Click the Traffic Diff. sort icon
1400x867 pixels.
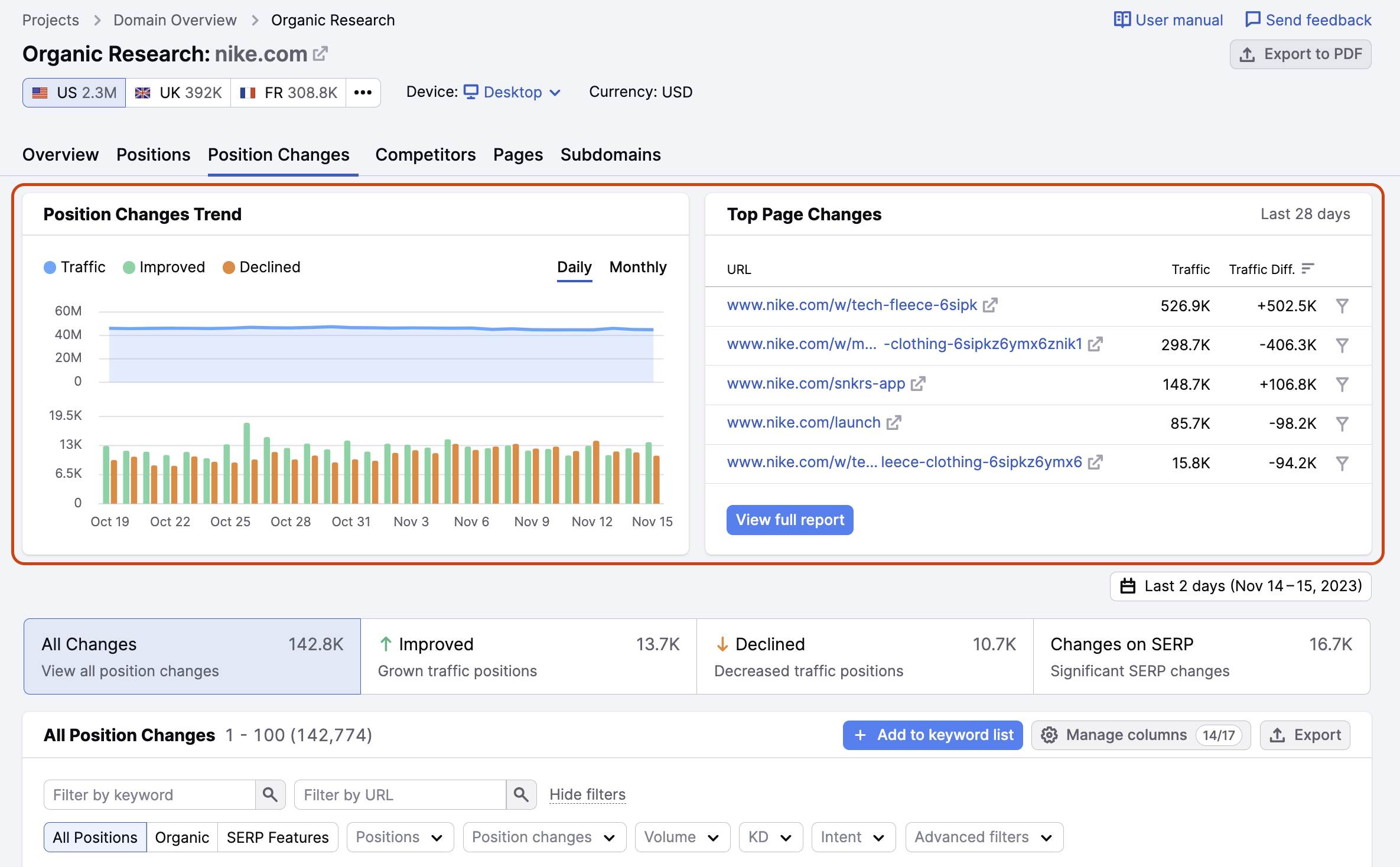(x=1308, y=269)
